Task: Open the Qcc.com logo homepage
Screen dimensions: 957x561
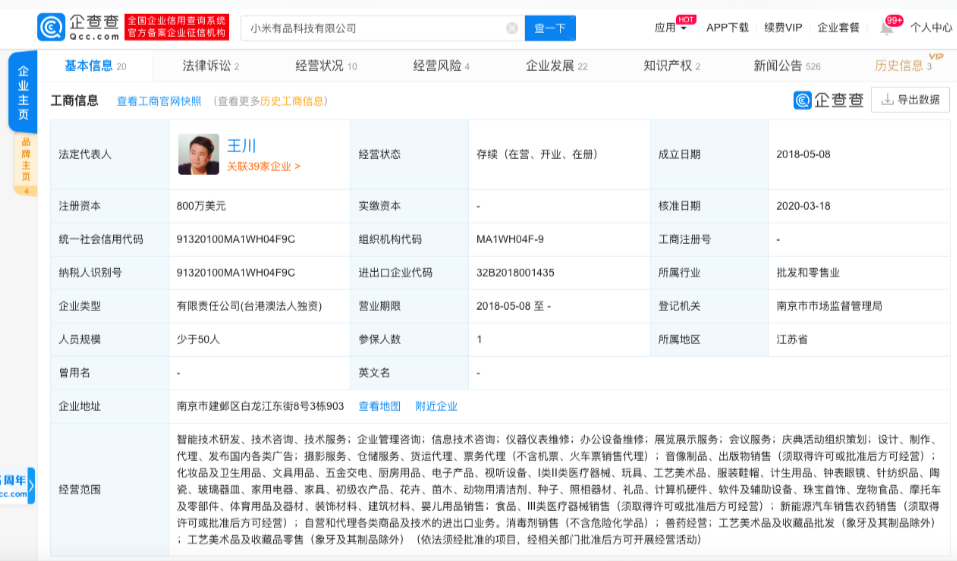Action: click(x=78, y=27)
